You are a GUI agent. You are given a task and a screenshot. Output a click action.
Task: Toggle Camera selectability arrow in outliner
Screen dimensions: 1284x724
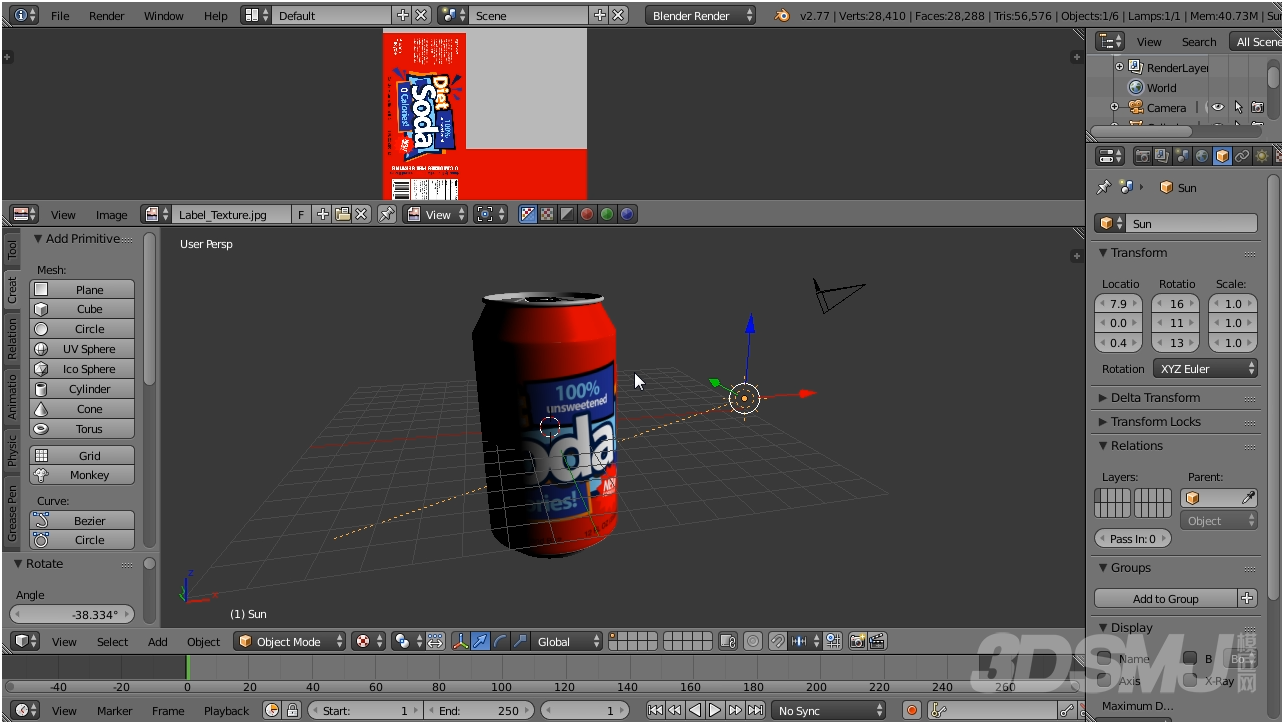click(x=1238, y=107)
